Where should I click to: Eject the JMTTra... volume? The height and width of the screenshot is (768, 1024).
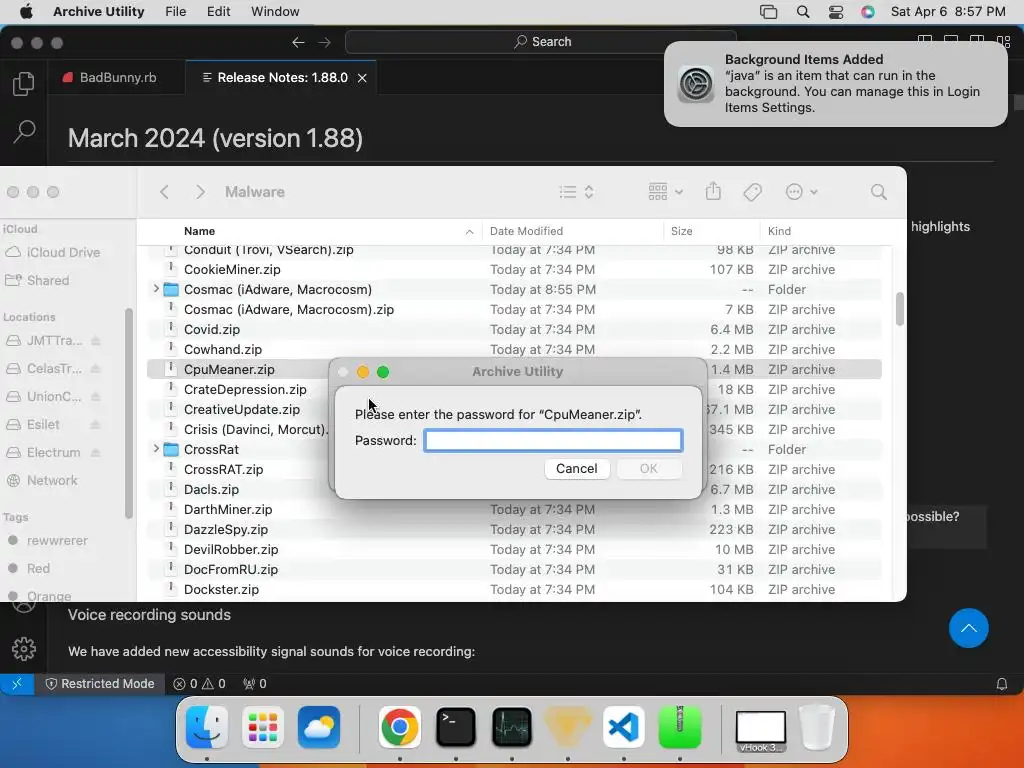(x=95, y=341)
